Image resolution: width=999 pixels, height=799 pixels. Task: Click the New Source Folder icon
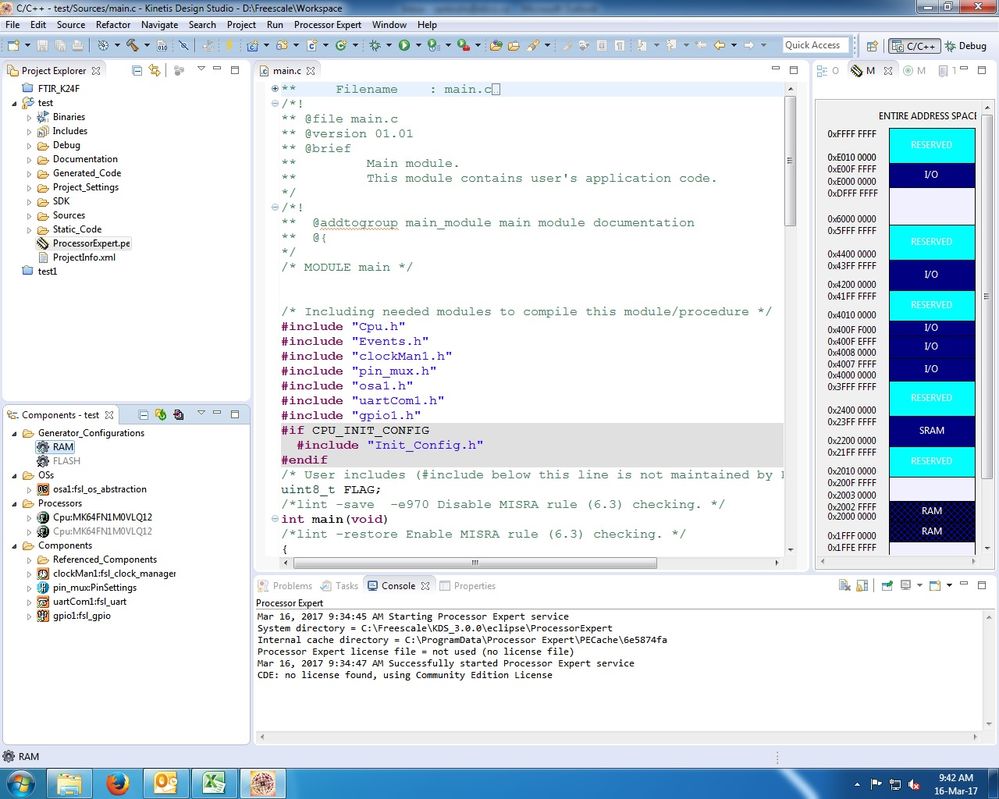pyautogui.click(x=282, y=45)
